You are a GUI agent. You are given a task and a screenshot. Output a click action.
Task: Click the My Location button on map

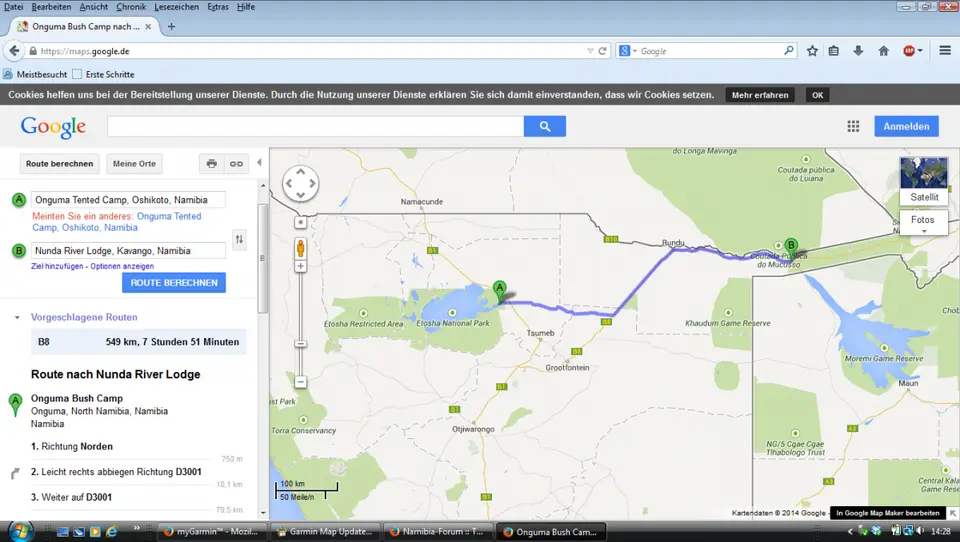(x=300, y=222)
